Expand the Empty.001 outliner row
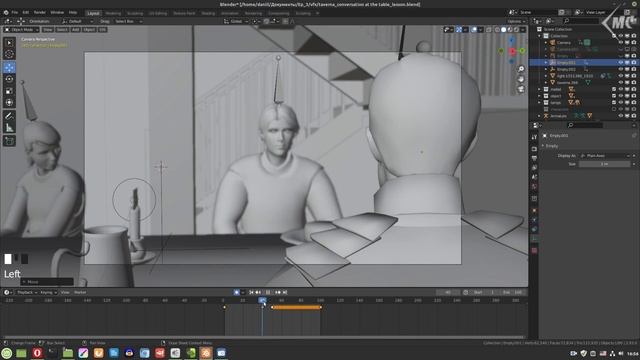 tap(546, 62)
